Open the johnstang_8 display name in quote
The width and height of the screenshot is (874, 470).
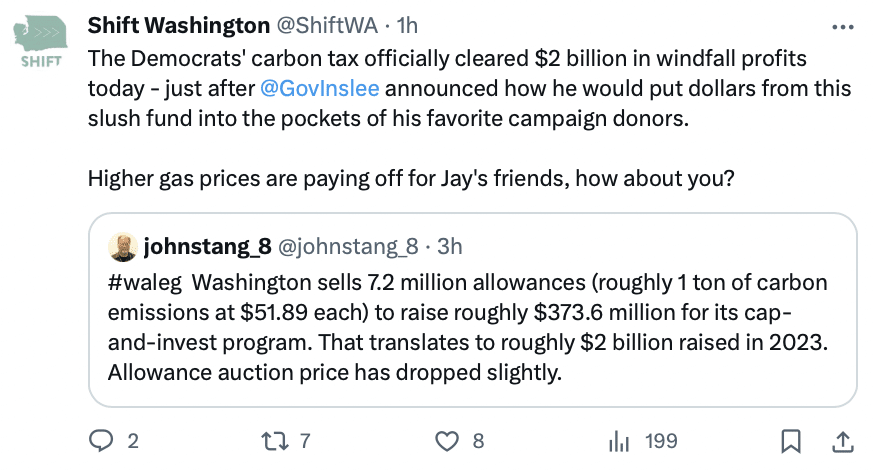coord(206,246)
